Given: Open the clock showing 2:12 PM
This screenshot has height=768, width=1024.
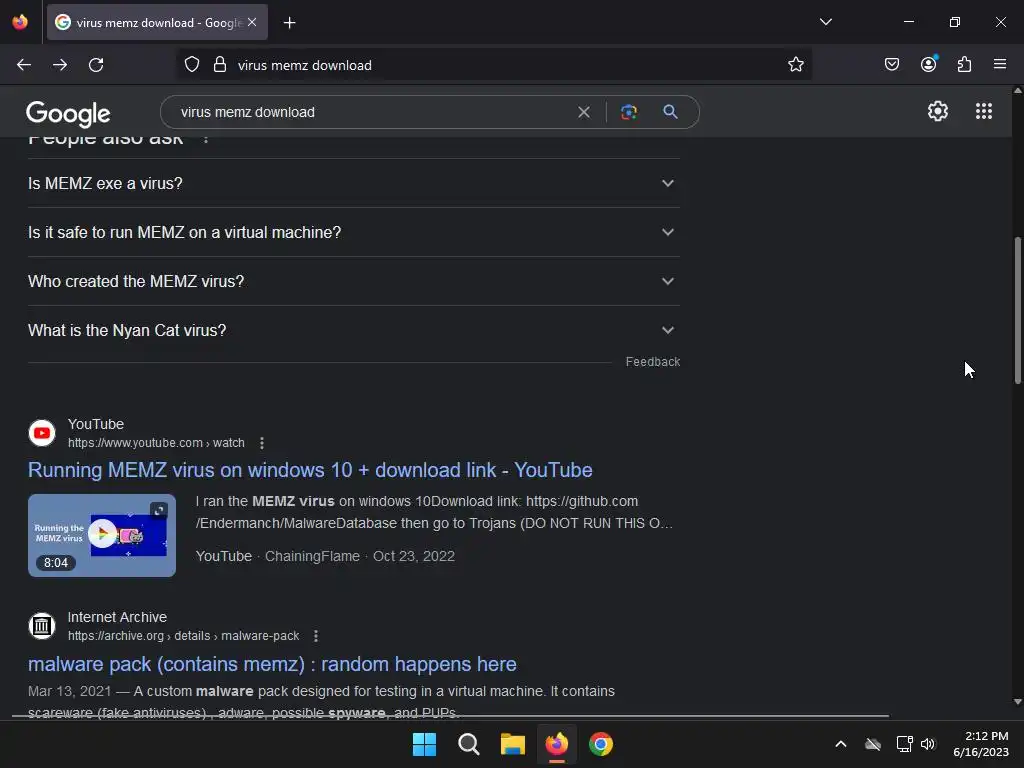Looking at the screenshot, I should point(981,744).
